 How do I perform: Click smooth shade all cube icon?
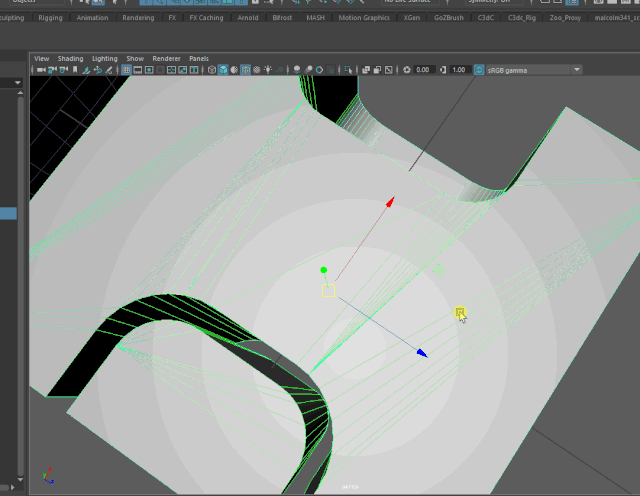(x=223, y=70)
